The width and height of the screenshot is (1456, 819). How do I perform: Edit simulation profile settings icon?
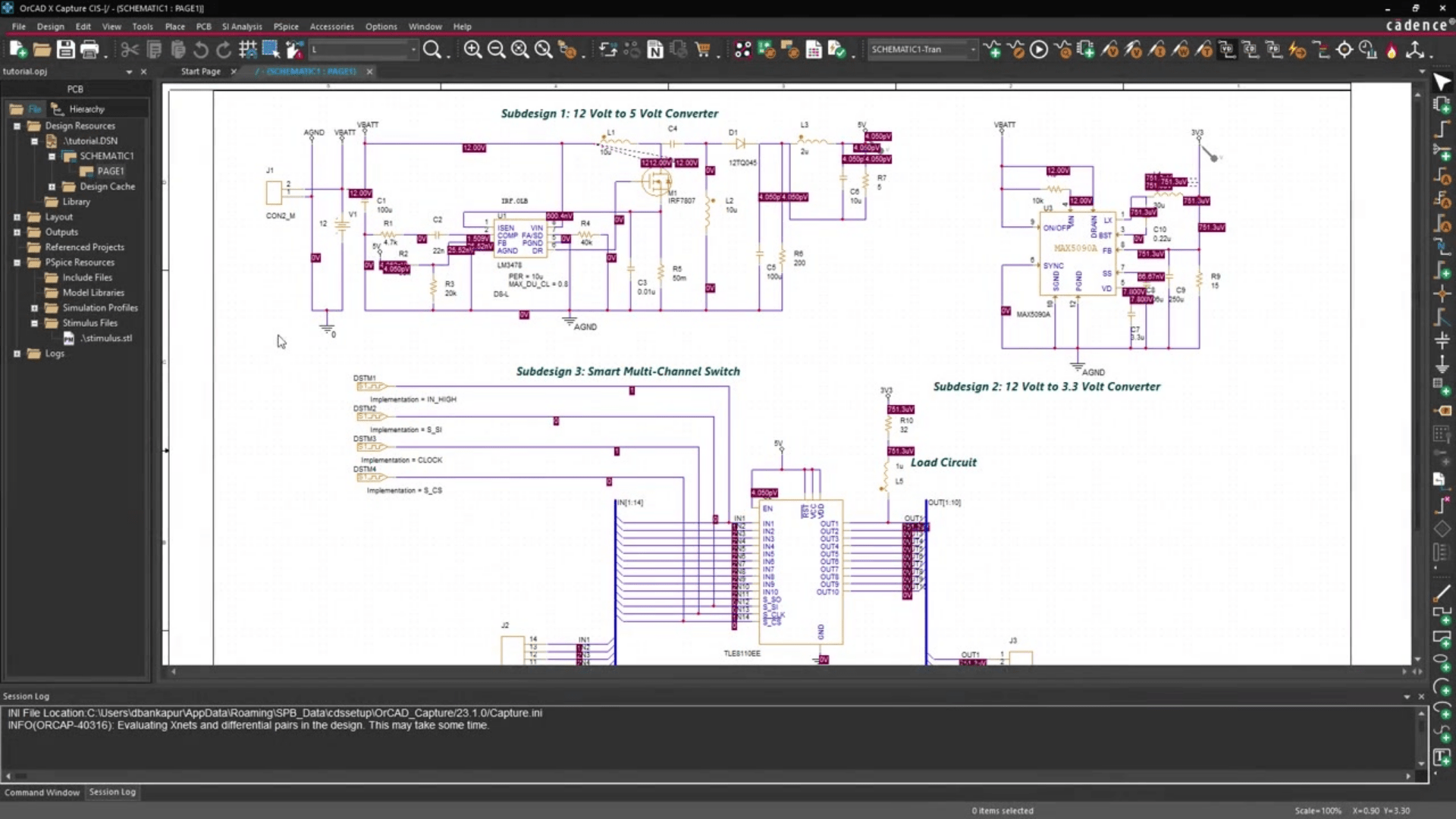pos(1015,50)
